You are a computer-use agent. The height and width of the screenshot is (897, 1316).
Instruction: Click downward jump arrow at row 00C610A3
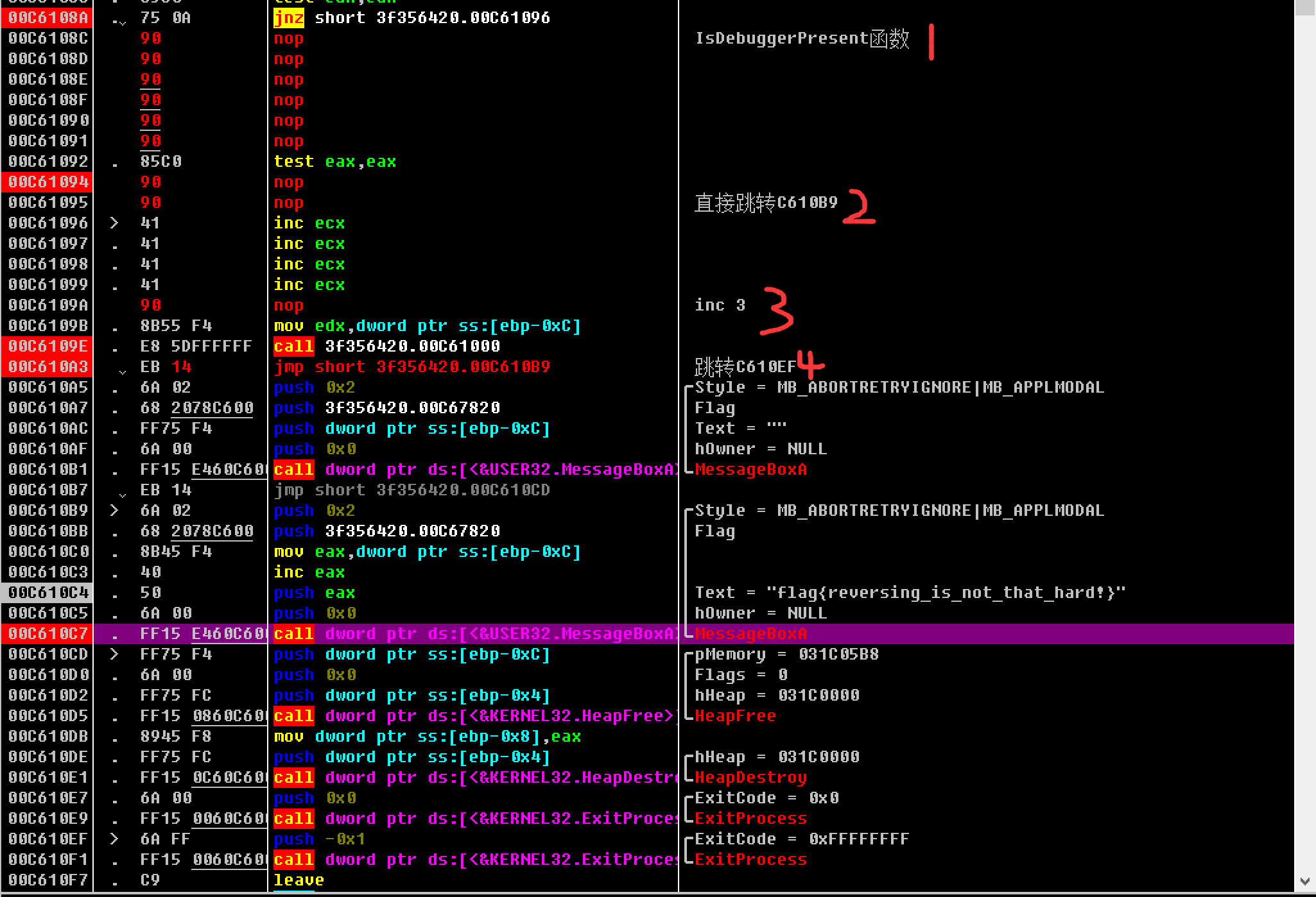click(122, 370)
